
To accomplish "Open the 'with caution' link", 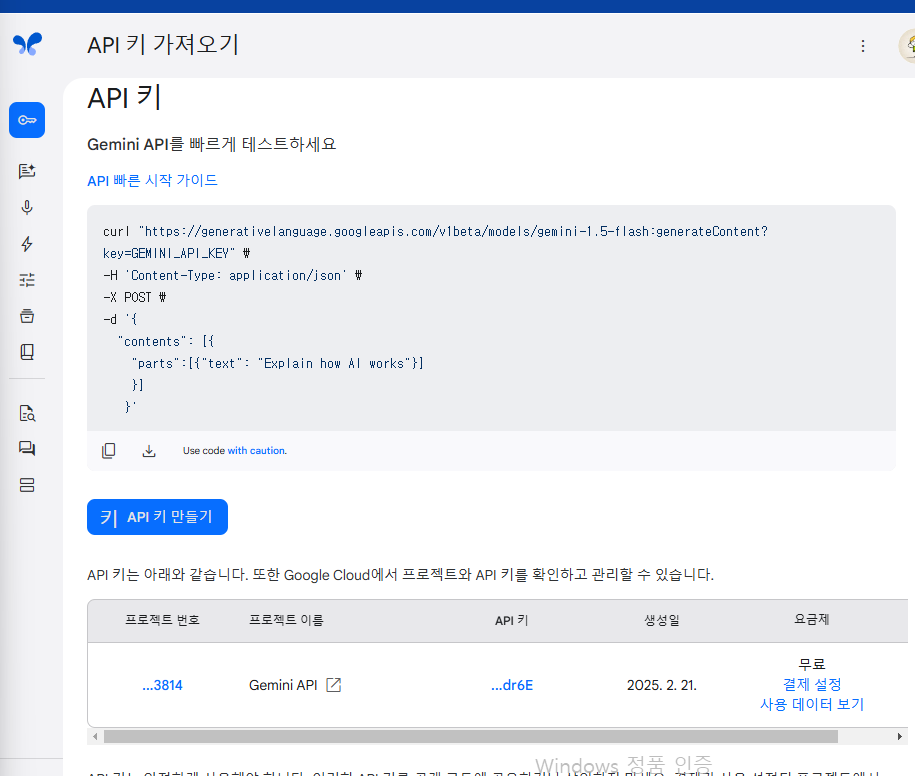I will (x=257, y=450).
